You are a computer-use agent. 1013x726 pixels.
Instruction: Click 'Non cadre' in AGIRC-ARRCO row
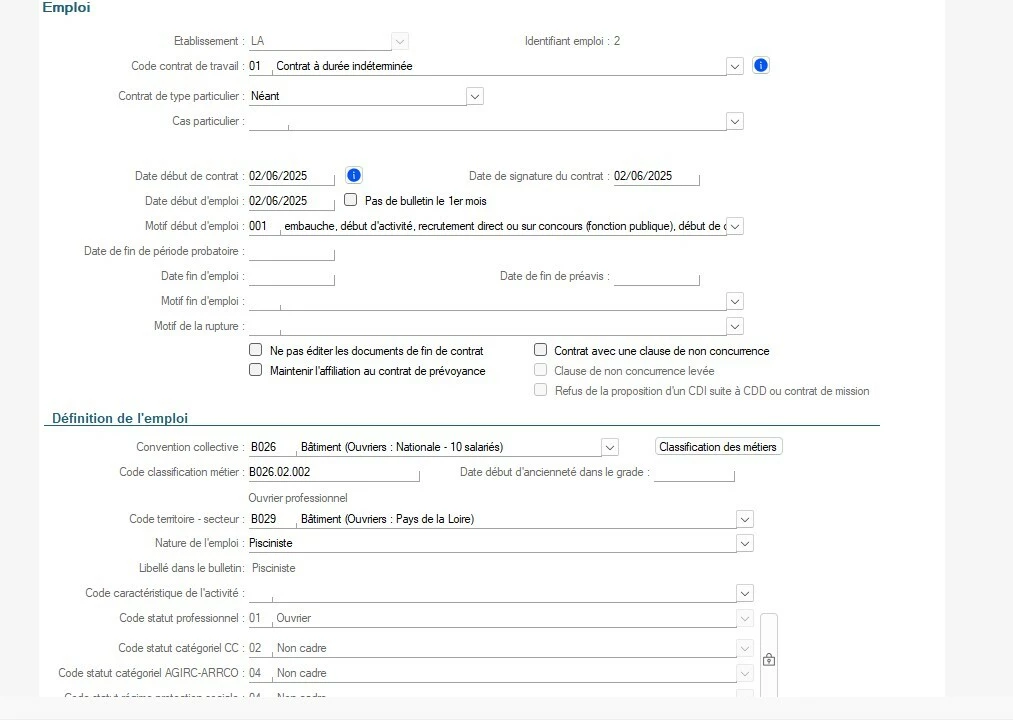pyautogui.click(x=302, y=673)
